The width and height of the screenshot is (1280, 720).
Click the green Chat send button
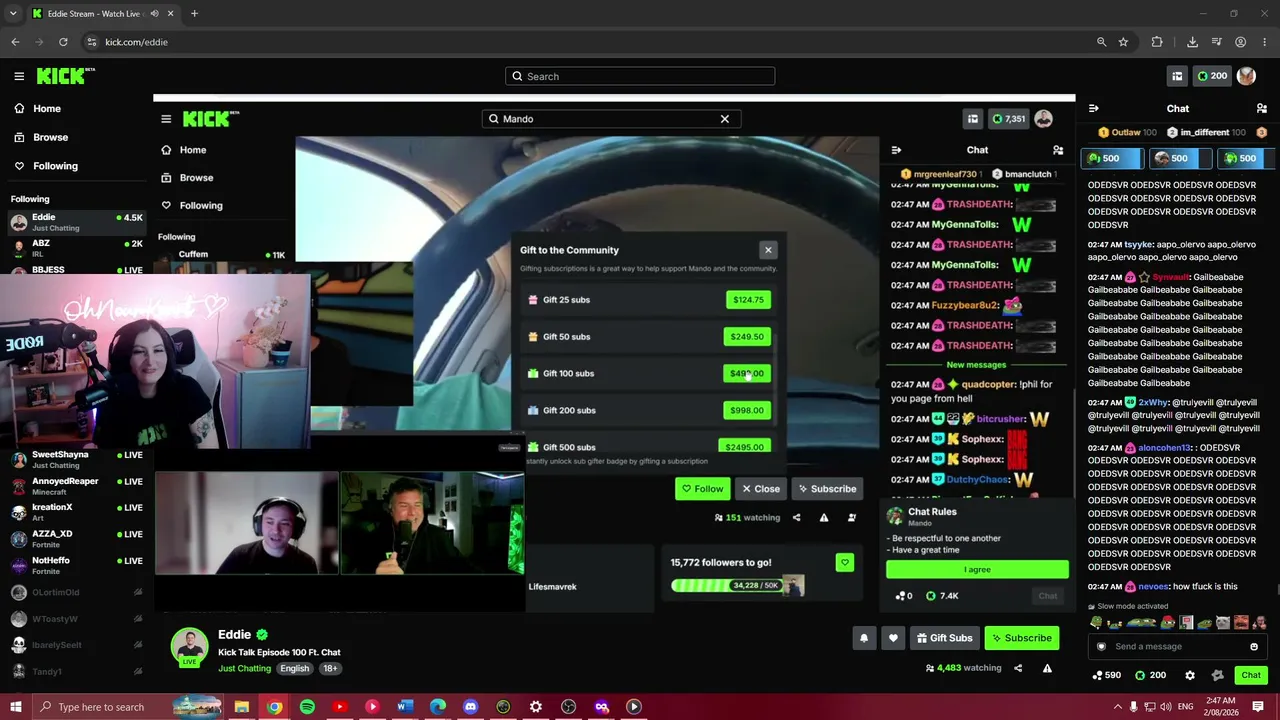(x=1251, y=675)
